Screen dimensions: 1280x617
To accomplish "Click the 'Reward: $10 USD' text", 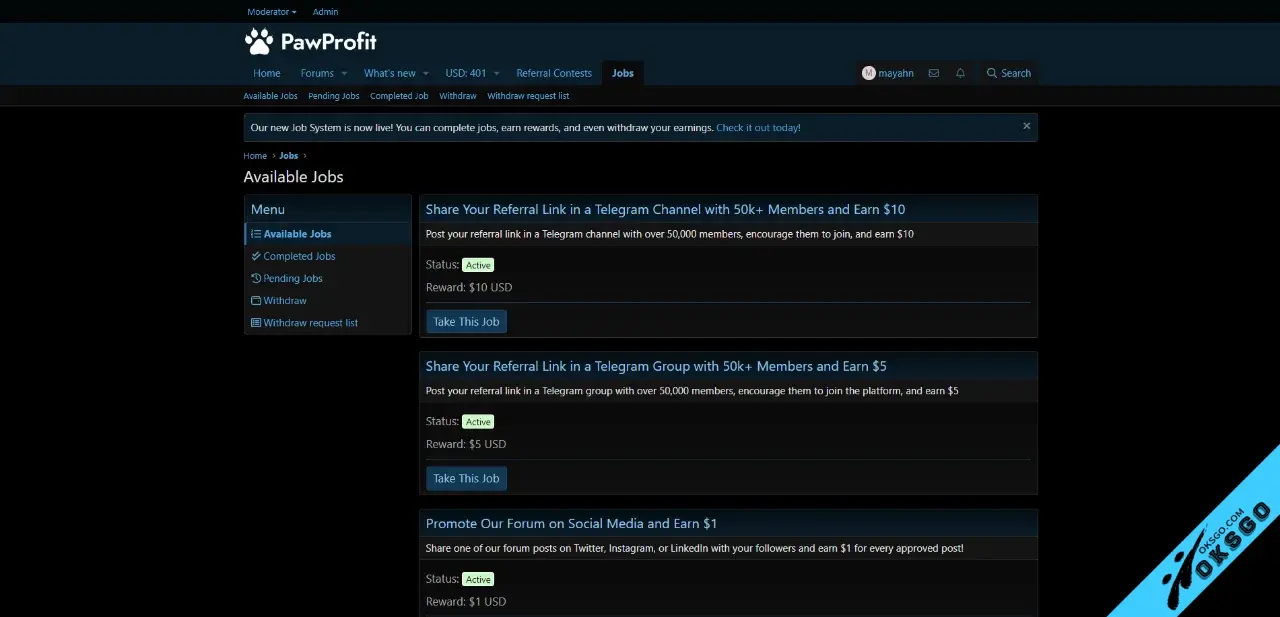I will 469,288.
